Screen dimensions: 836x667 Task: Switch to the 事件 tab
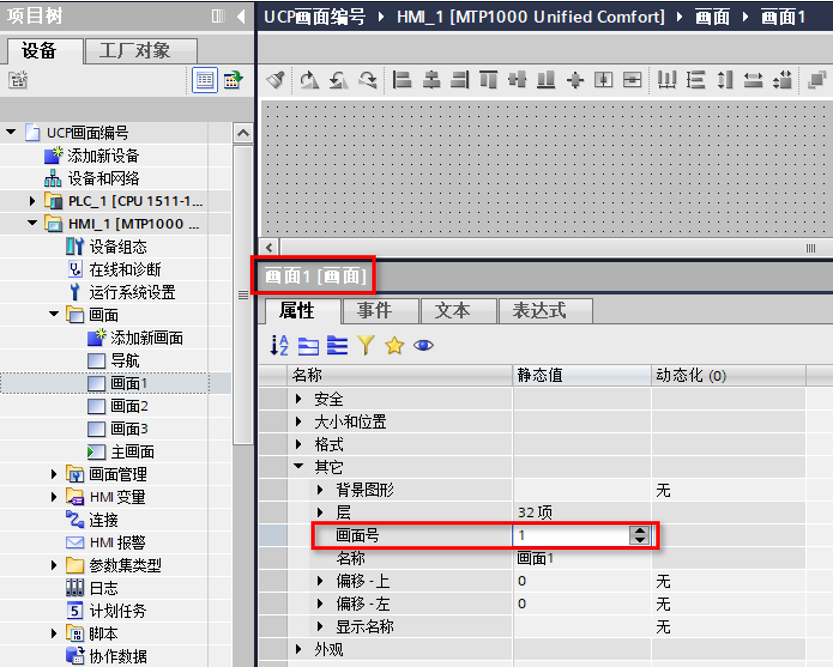point(374,311)
